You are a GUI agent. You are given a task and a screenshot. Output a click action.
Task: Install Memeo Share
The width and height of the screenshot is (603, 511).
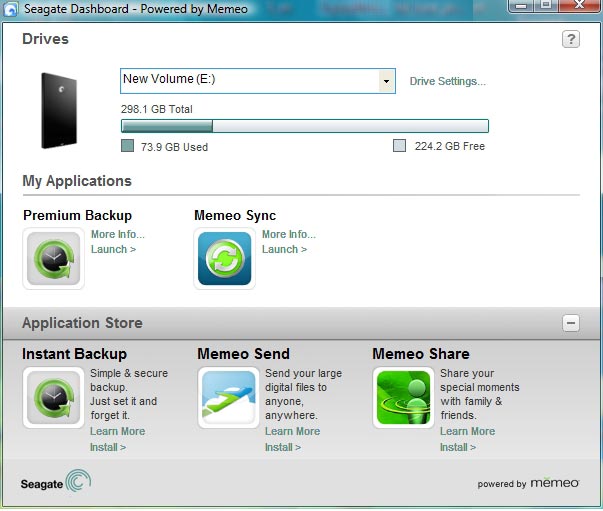458,447
